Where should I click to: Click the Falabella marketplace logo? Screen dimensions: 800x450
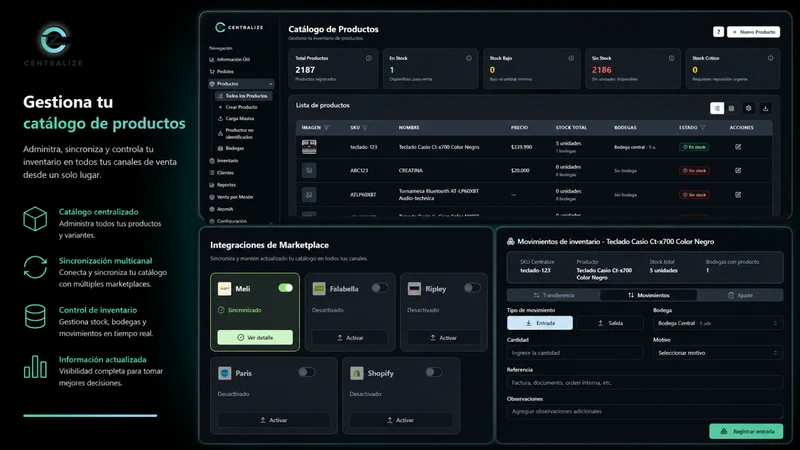pos(319,289)
